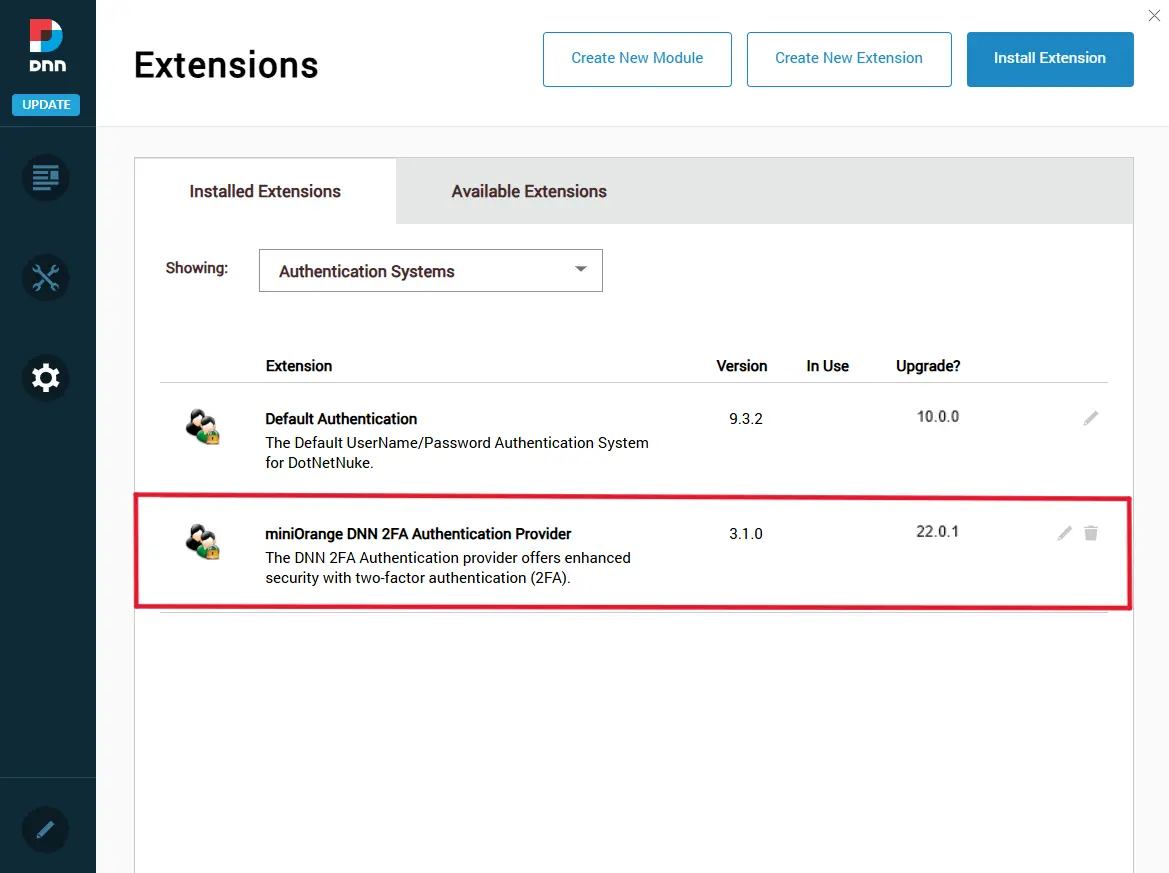Edit Default Authentication via pencil icon

tap(1091, 417)
